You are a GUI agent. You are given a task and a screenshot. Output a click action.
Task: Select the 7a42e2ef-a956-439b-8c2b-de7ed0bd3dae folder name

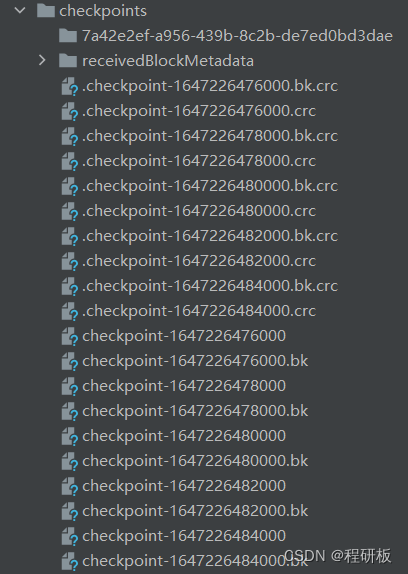tap(237, 36)
